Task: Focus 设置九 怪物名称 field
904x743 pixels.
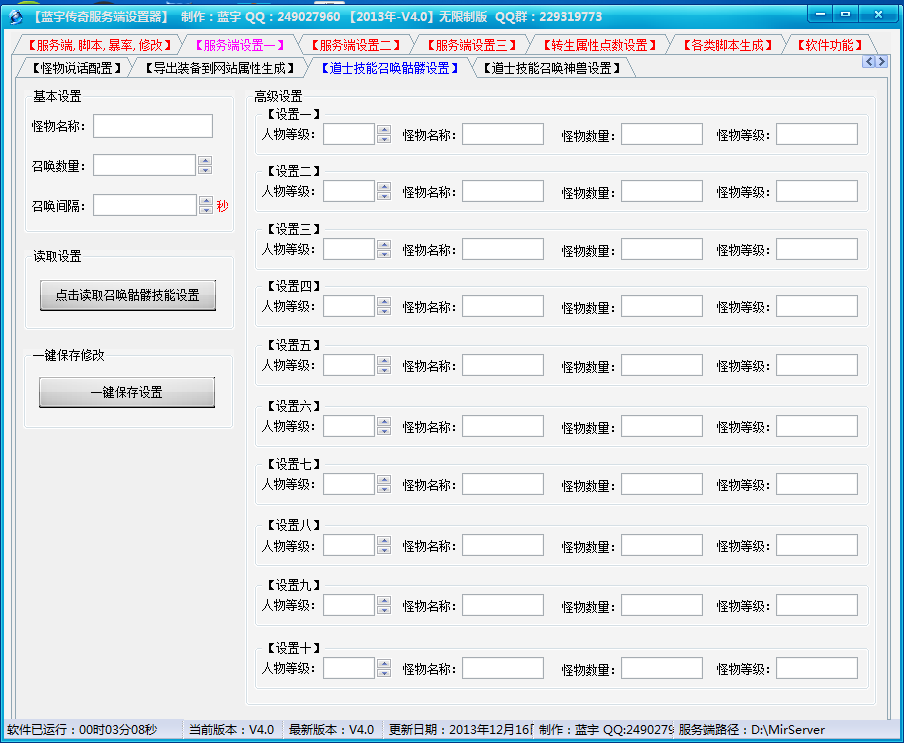Action: [503, 605]
